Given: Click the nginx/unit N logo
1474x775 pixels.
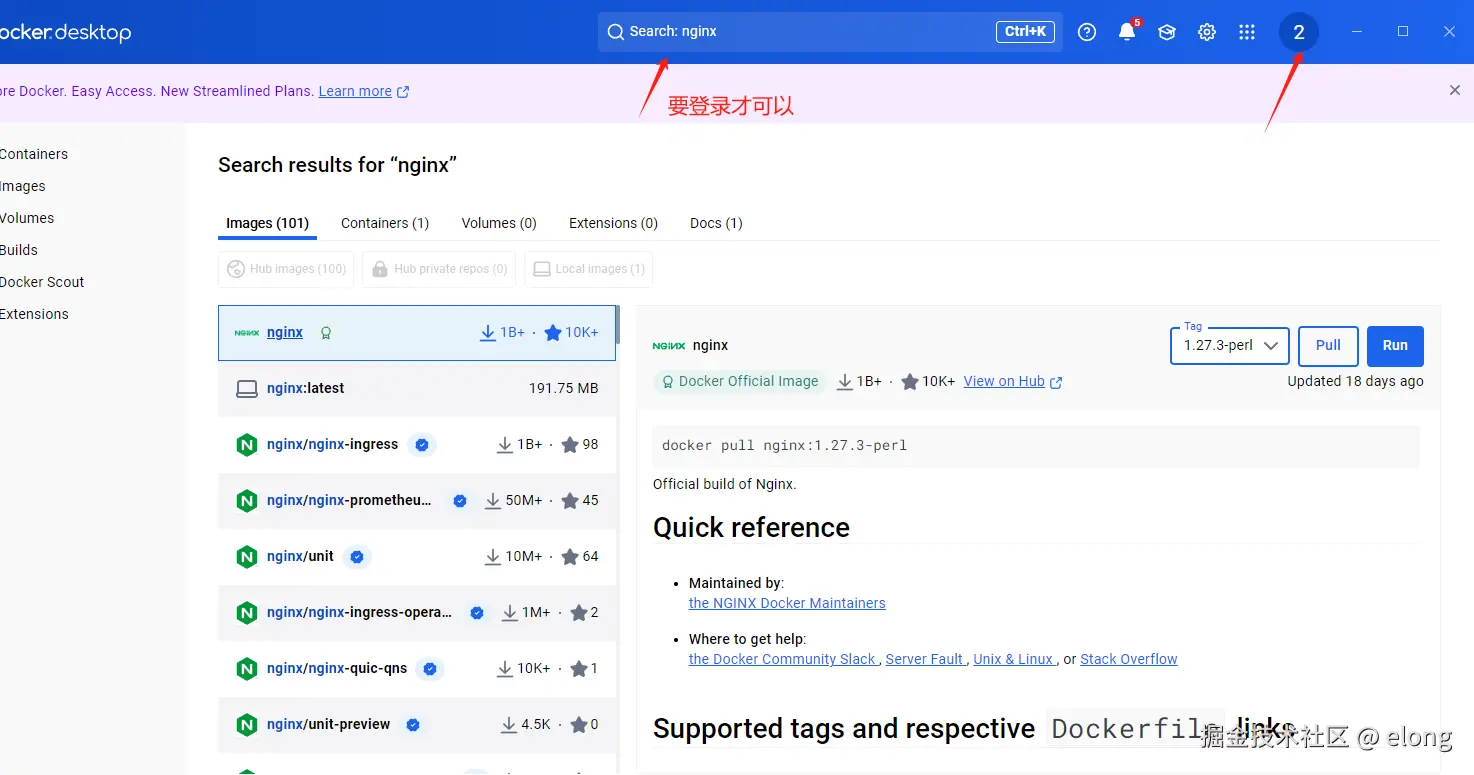Looking at the screenshot, I should (247, 557).
